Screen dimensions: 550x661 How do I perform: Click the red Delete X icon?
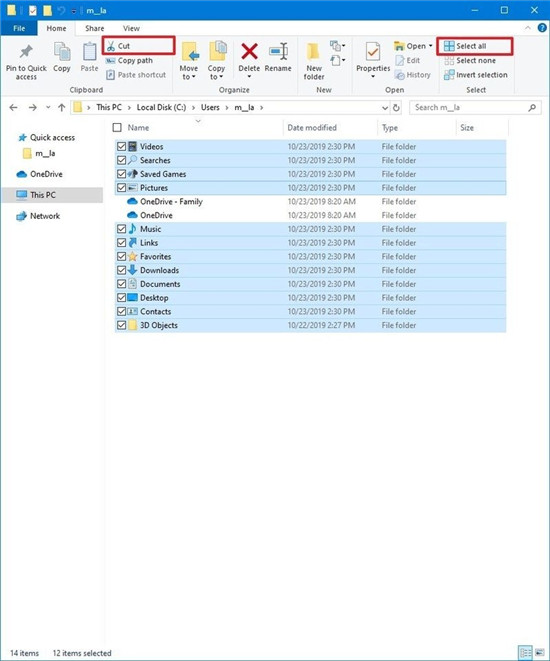(x=249, y=51)
